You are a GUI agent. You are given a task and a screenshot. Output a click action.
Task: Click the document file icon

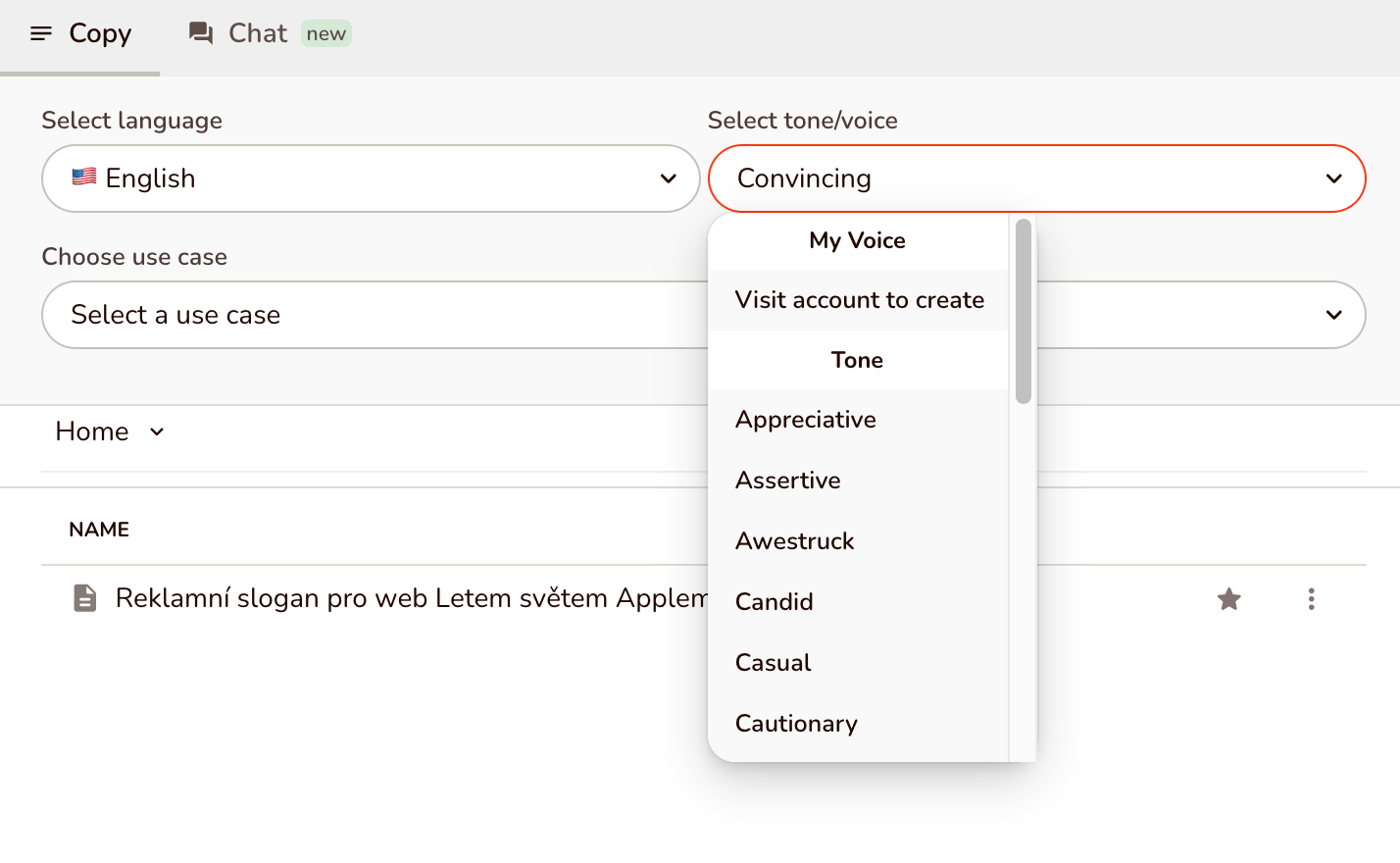tap(85, 598)
